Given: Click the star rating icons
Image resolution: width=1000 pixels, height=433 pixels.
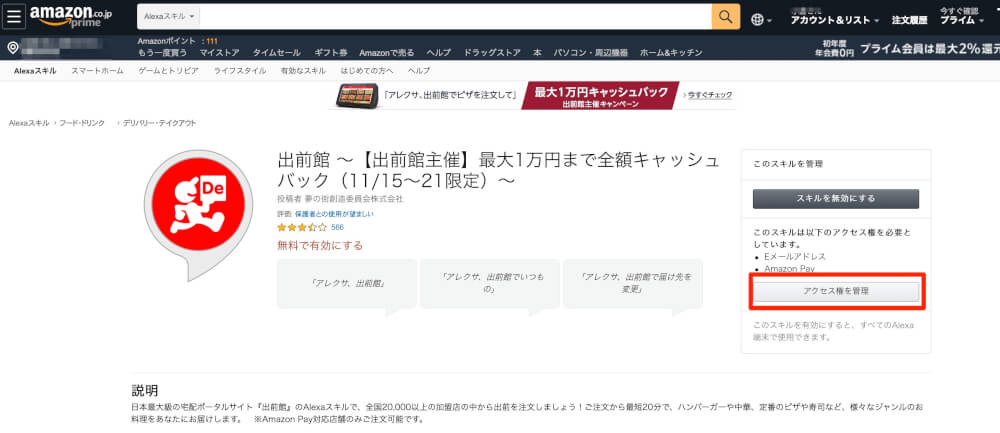Looking at the screenshot, I should coord(302,227).
